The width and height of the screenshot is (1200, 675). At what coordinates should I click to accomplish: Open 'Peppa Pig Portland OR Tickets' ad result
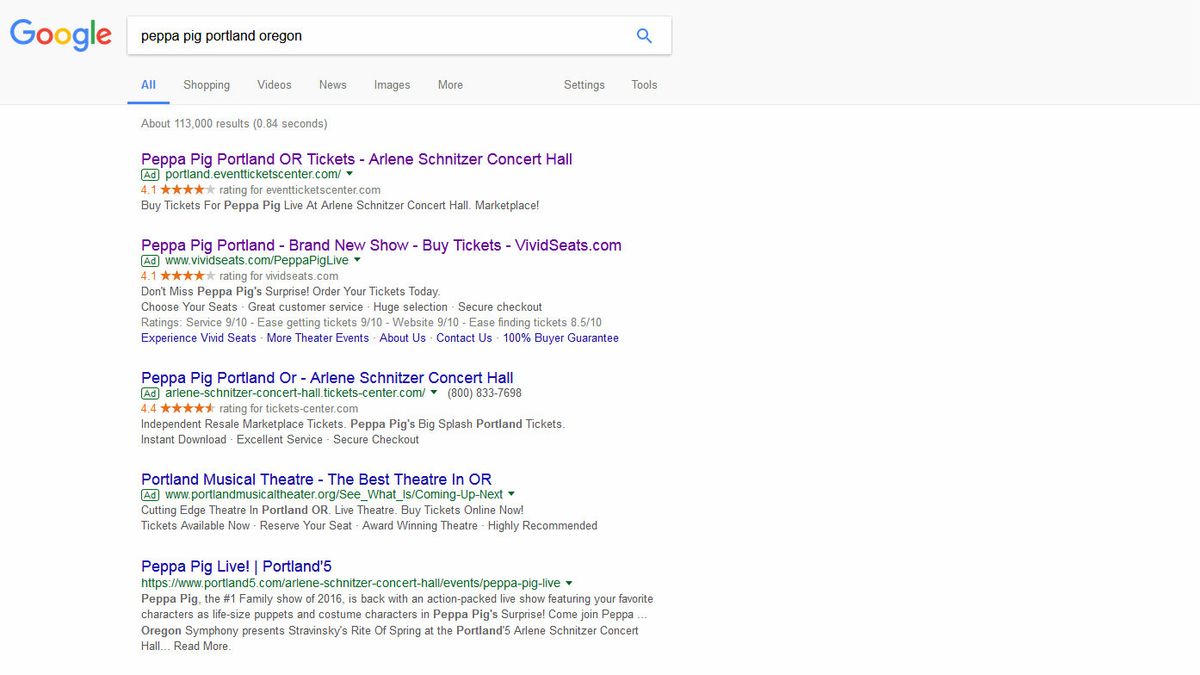pyautogui.click(x=356, y=159)
